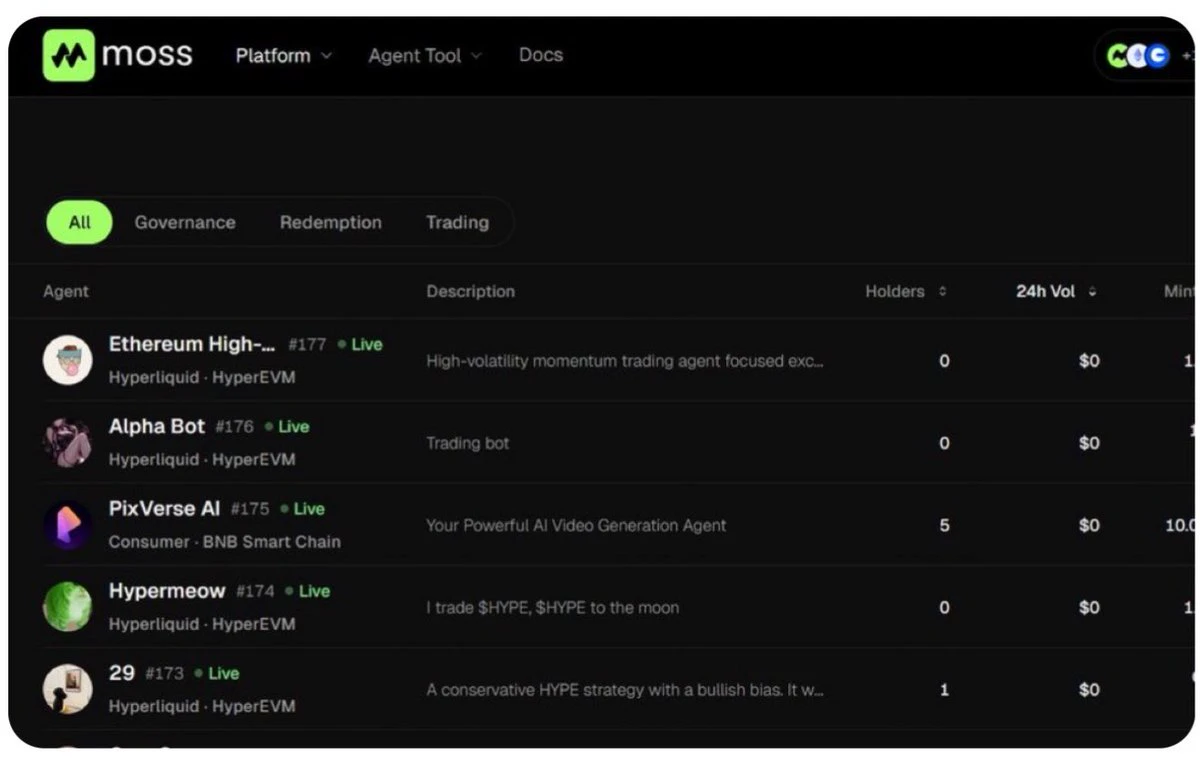Open the PixVerse AI agent name
Screen dimensions: 1200x764
[x=165, y=508]
